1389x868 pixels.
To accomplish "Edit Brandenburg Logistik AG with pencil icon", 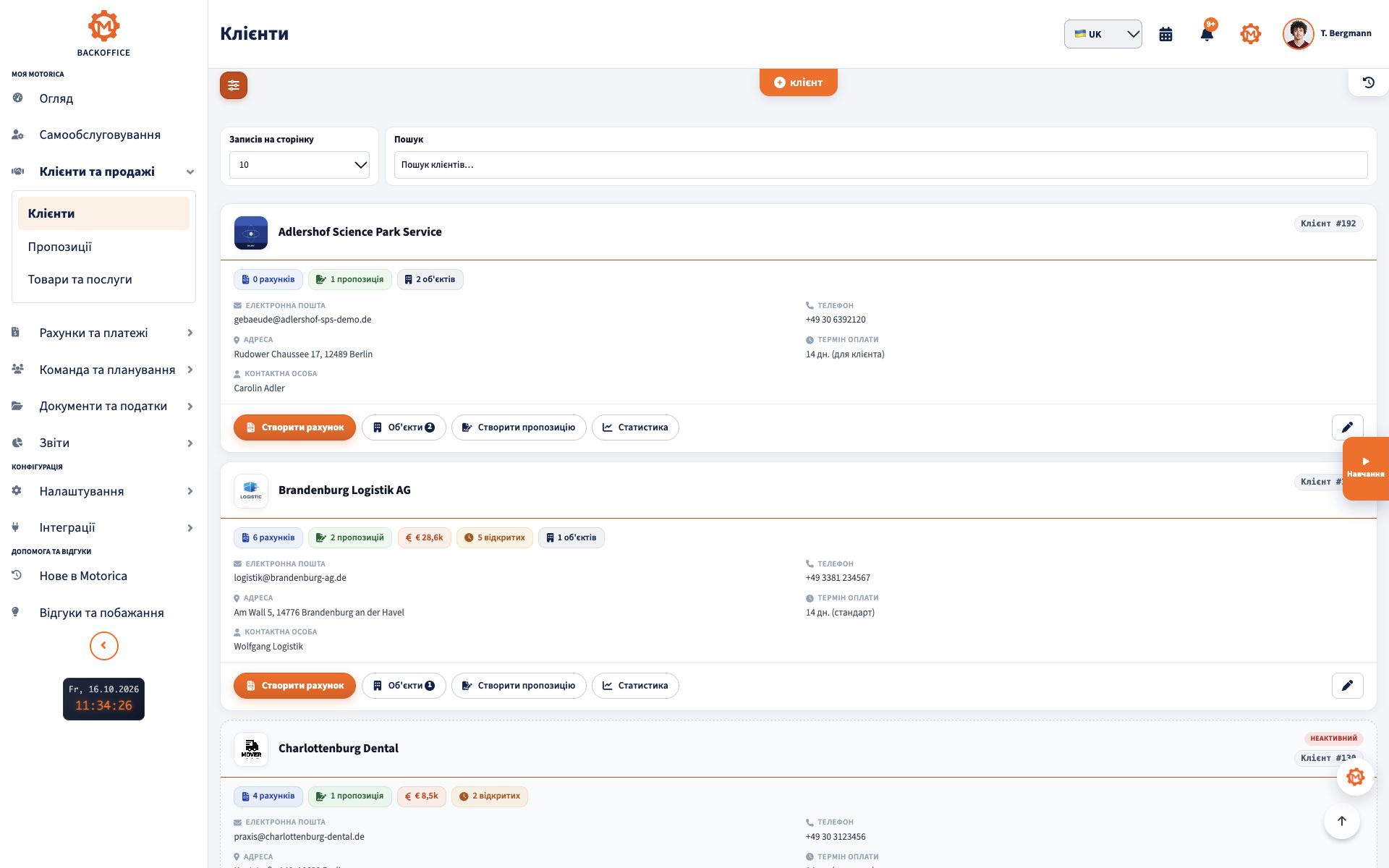I will coord(1347,686).
